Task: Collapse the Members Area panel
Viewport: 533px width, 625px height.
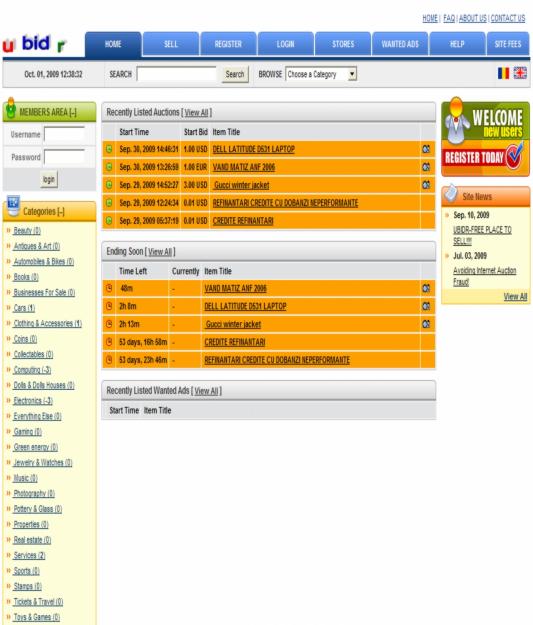Action: 73,112
